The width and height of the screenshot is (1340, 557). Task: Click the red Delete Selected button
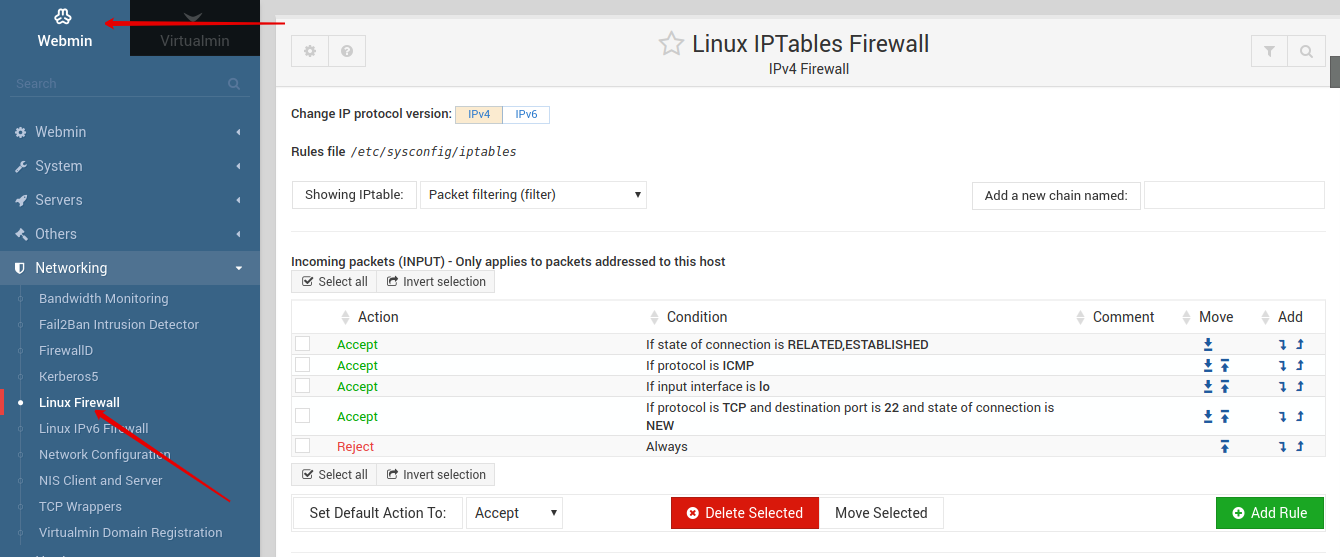click(744, 513)
